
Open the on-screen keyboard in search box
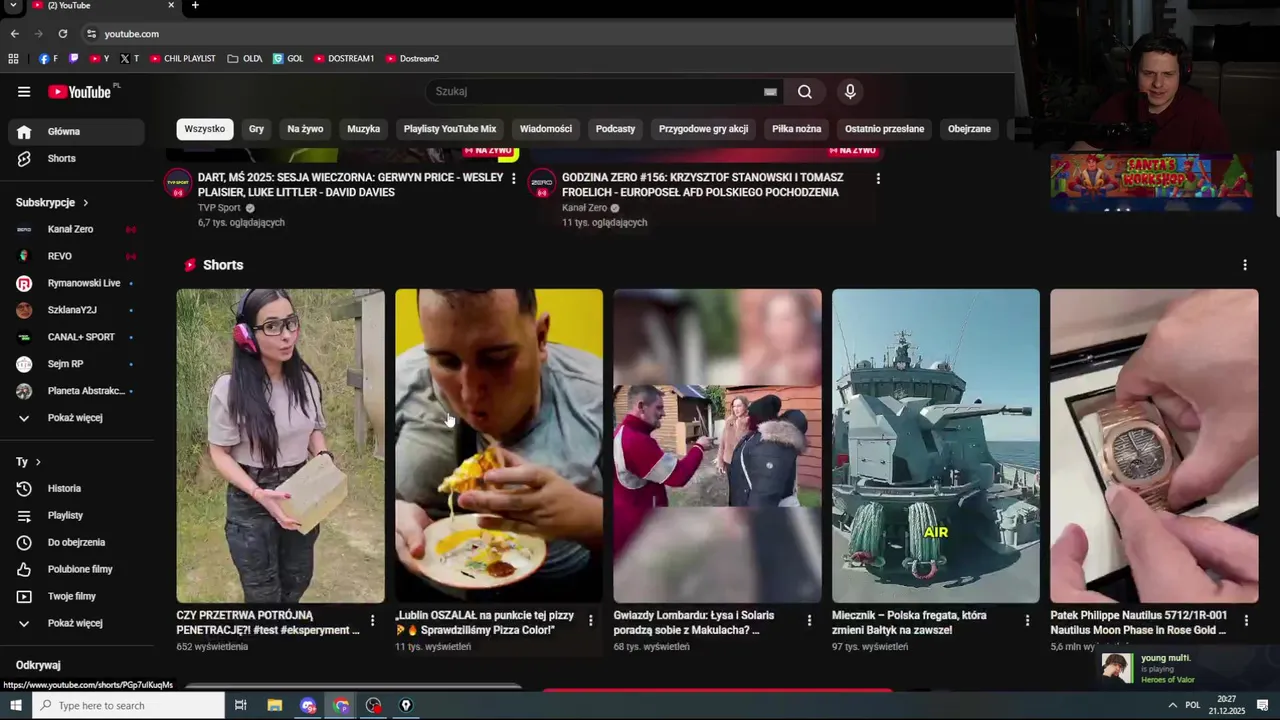tap(770, 92)
